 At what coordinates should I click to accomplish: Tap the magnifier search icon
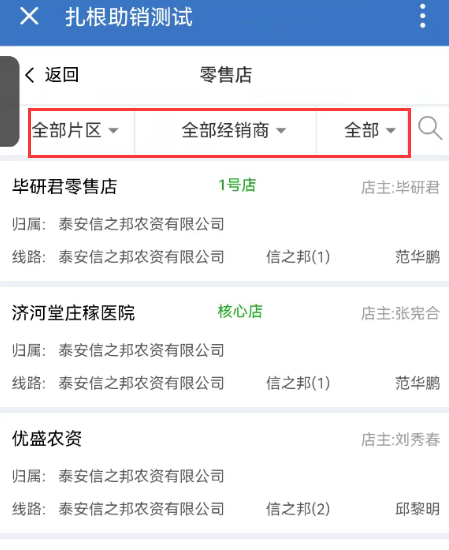coord(430,129)
